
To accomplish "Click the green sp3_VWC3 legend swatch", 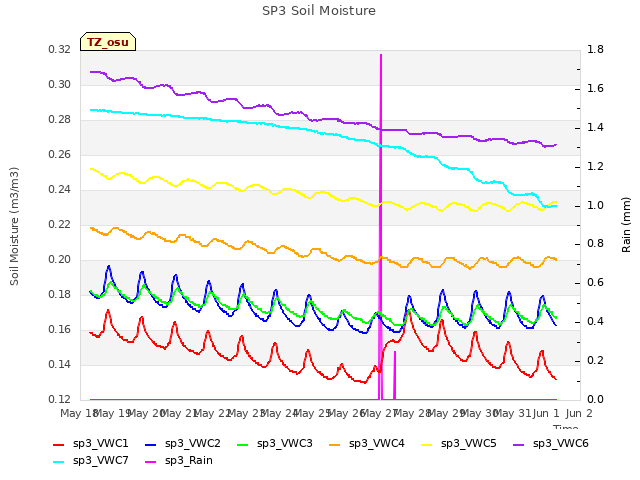I will 243,444.
